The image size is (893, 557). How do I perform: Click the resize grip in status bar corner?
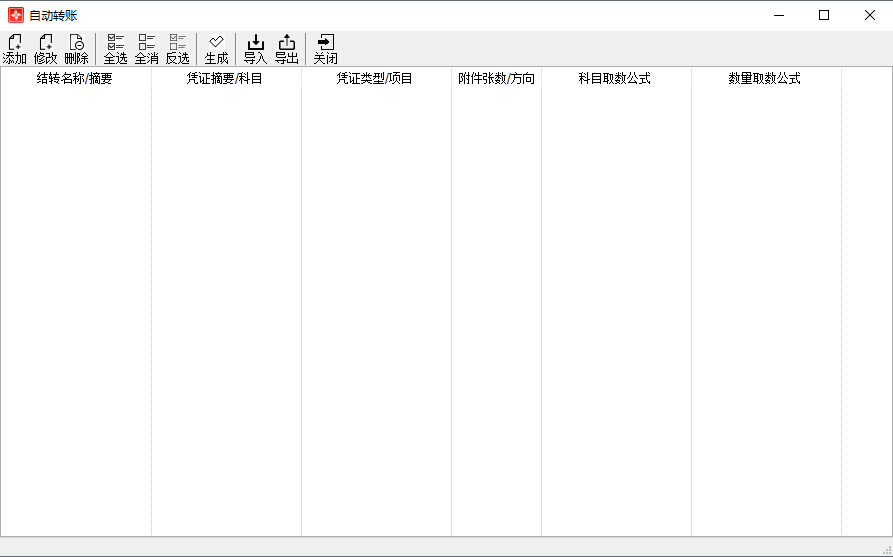(885, 550)
